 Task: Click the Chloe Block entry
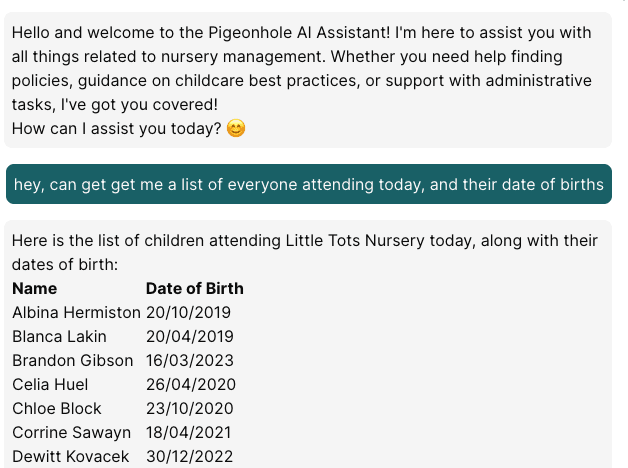click(x=57, y=408)
